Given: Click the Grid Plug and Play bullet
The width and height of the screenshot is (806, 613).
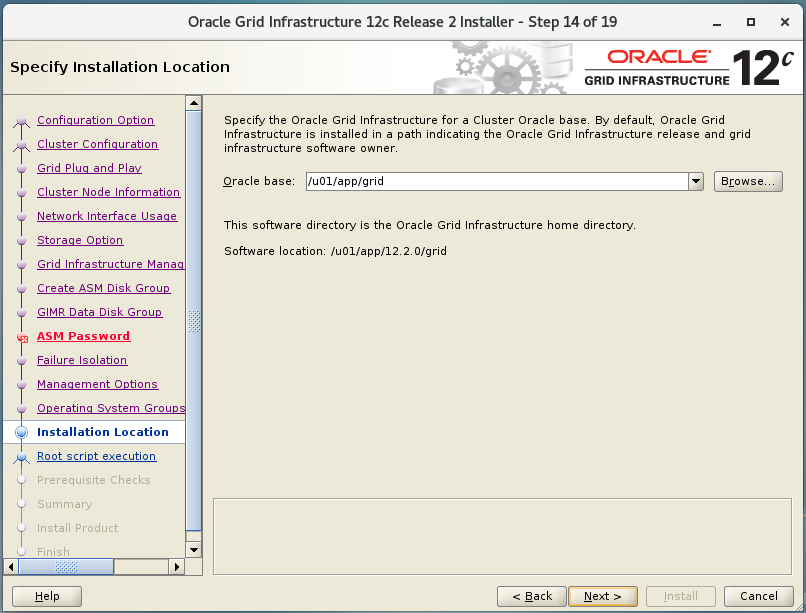Looking at the screenshot, I should coord(22,169).
